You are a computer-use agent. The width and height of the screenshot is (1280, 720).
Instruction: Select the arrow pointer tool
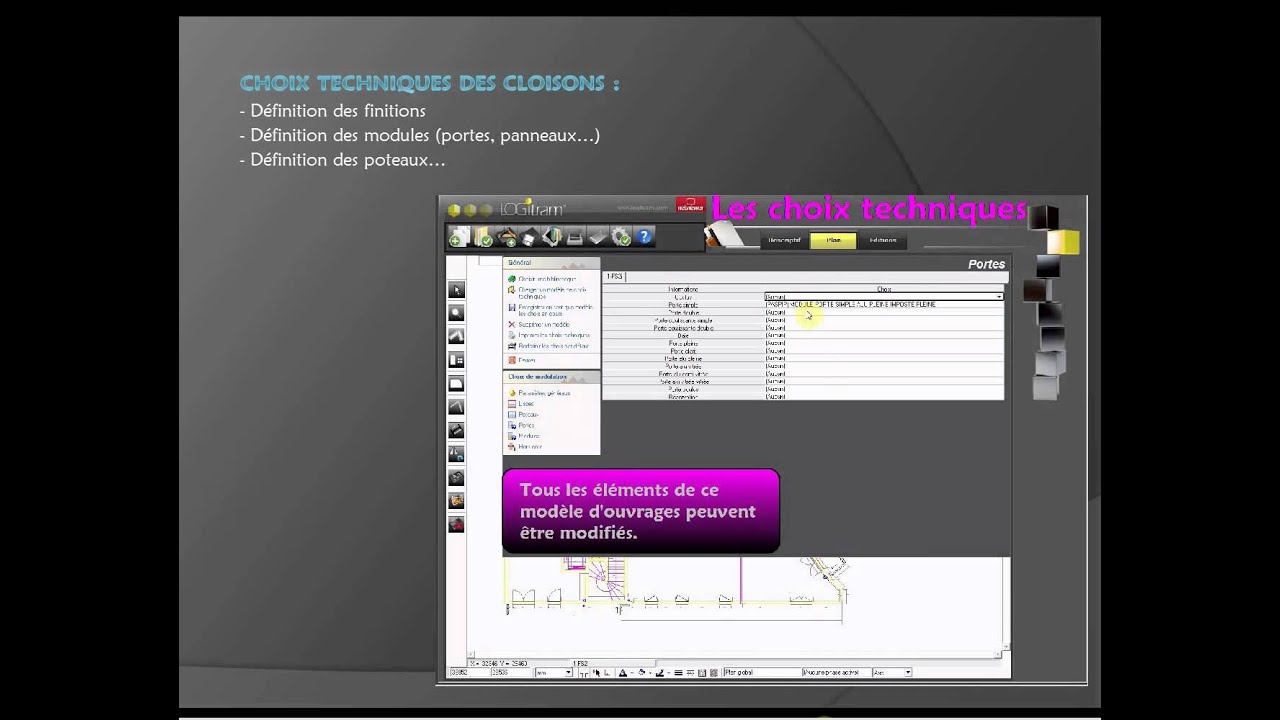[456, 290]
